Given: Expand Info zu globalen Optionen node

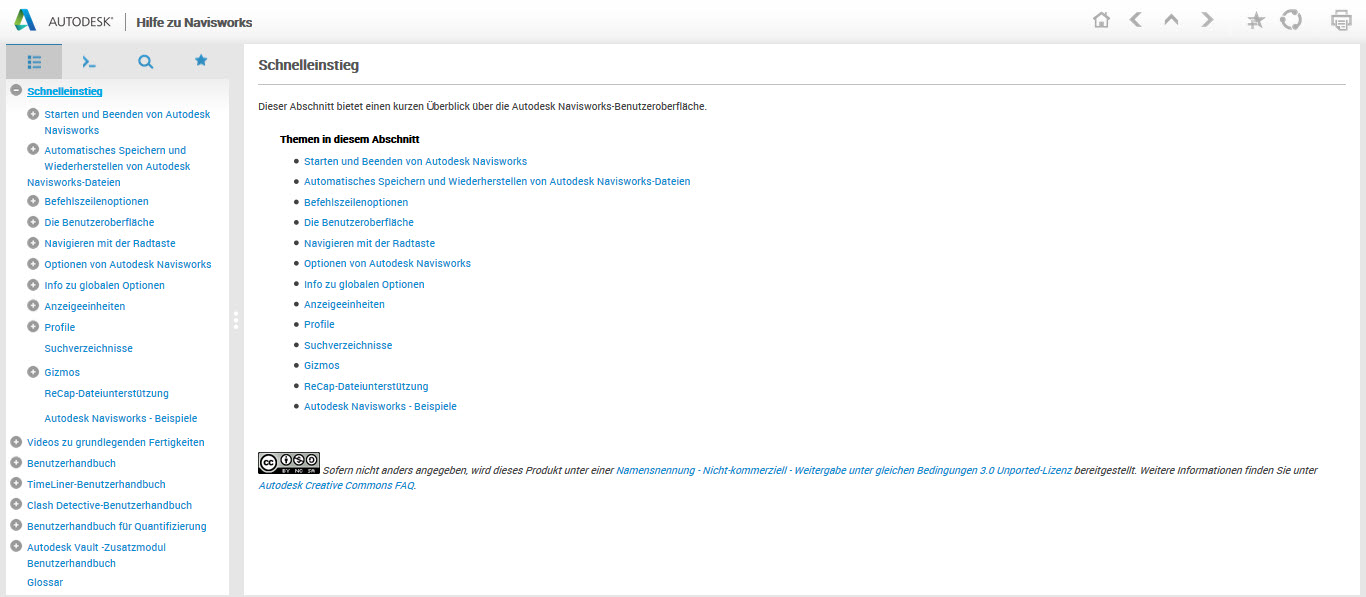Looking at the screenshot, I should 33,285.
